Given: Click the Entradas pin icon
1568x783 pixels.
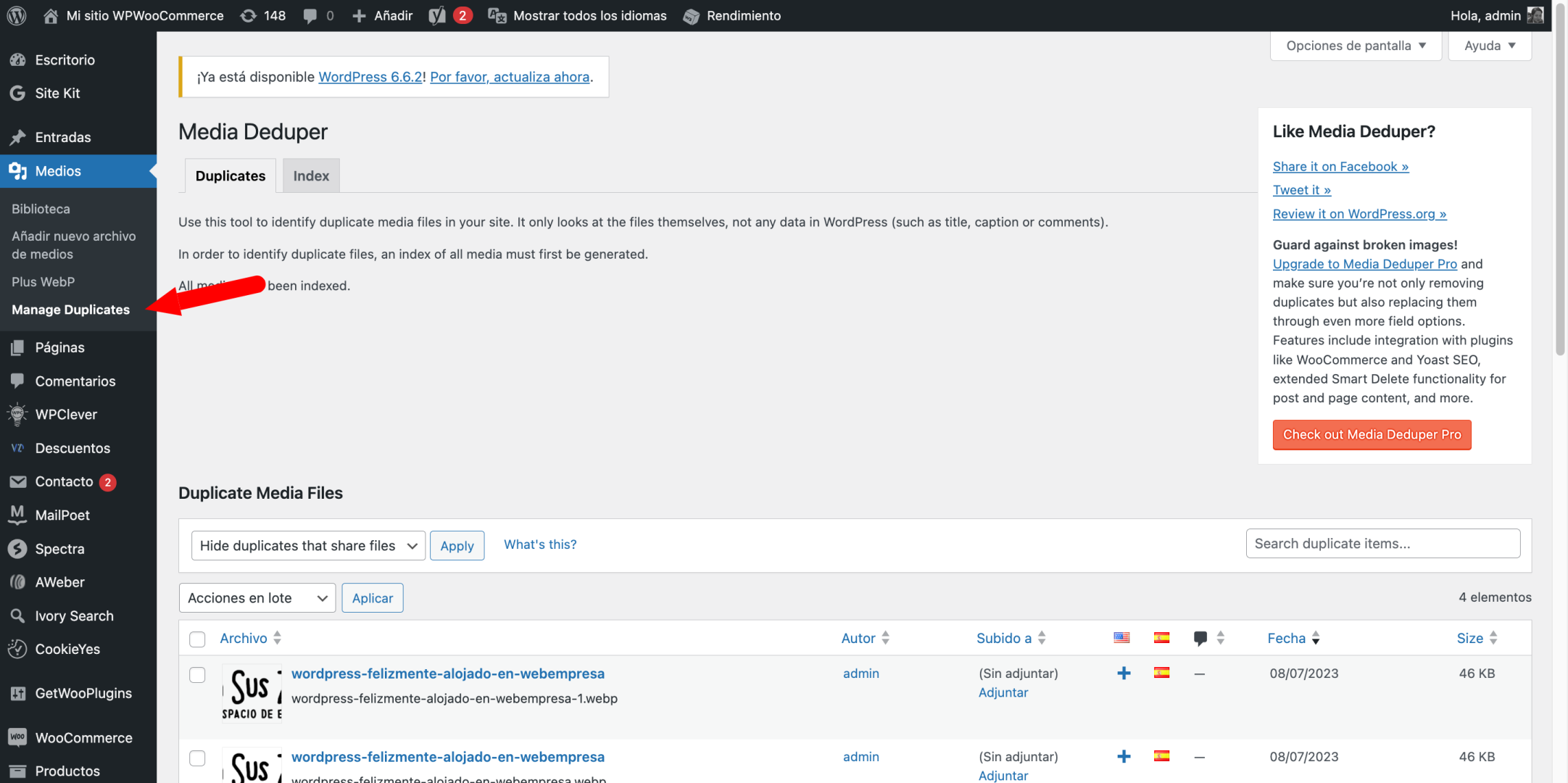Looking at the screenshot, I should pos(17,138).
